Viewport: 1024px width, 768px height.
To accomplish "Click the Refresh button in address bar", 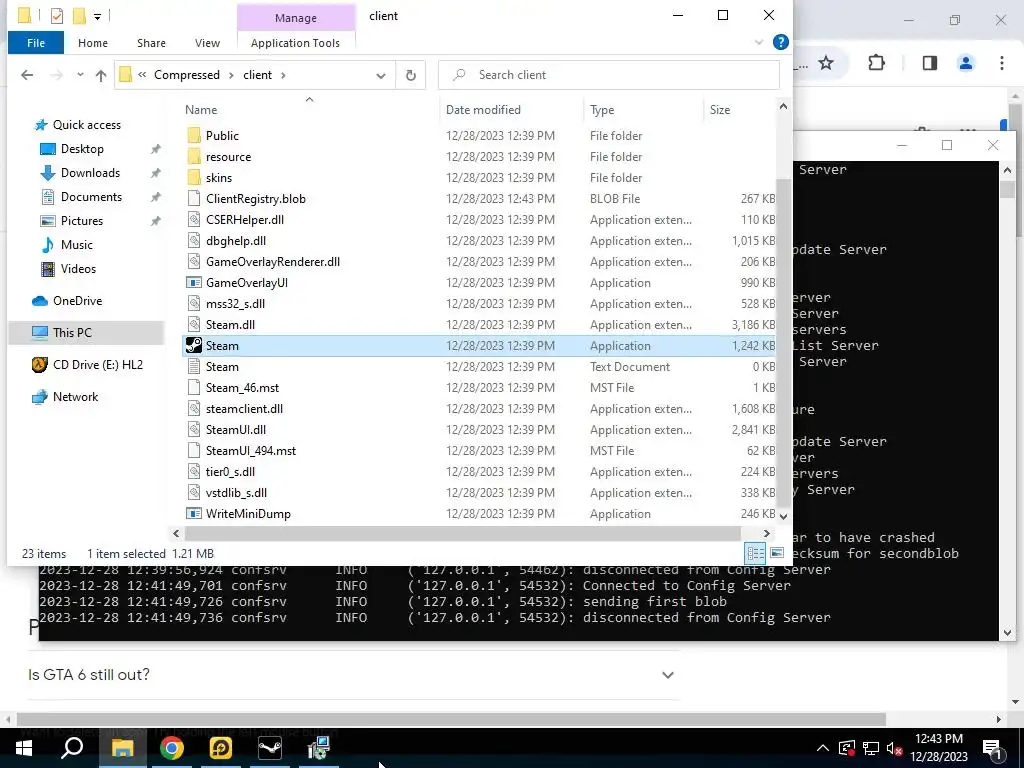I will 411,75.
